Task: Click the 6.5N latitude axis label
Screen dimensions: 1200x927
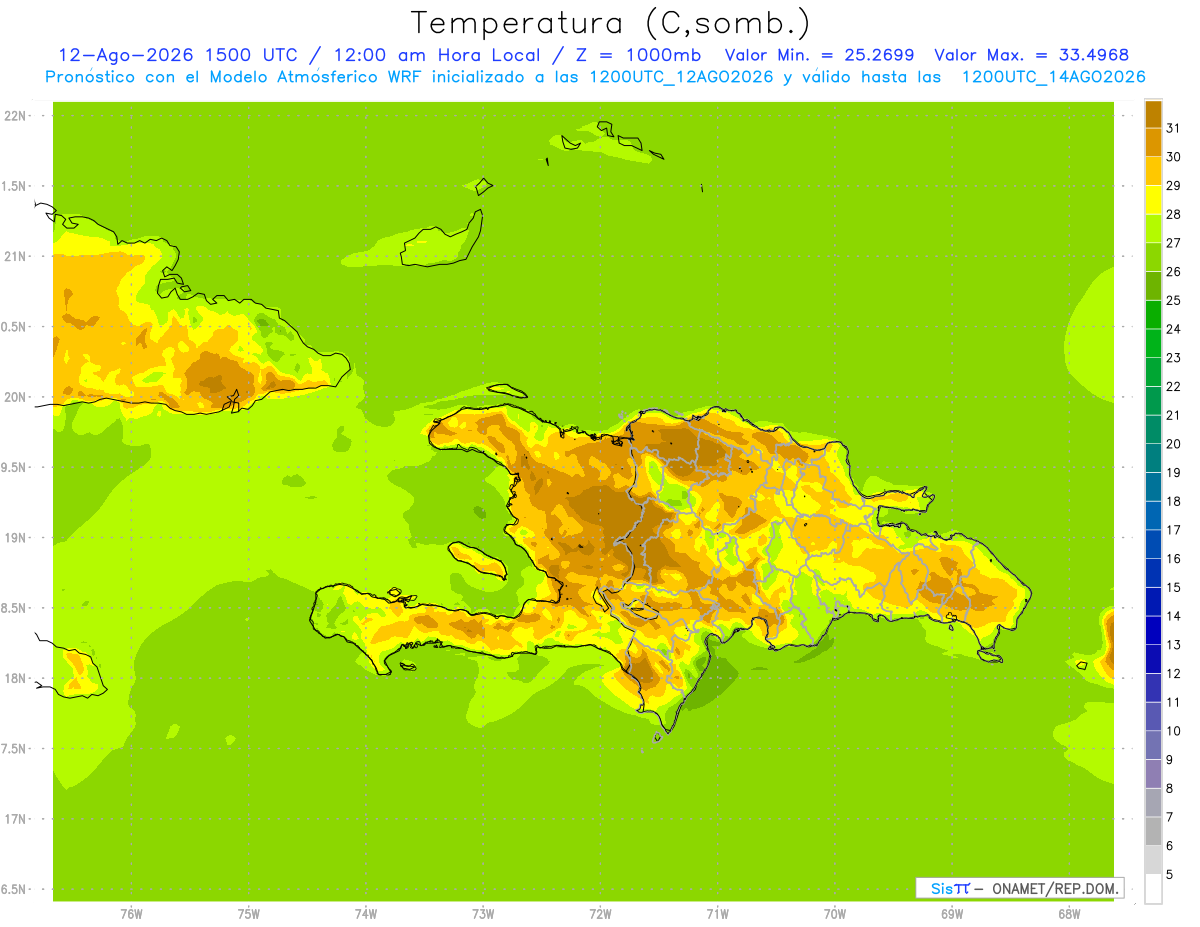Action: [15, 890]
